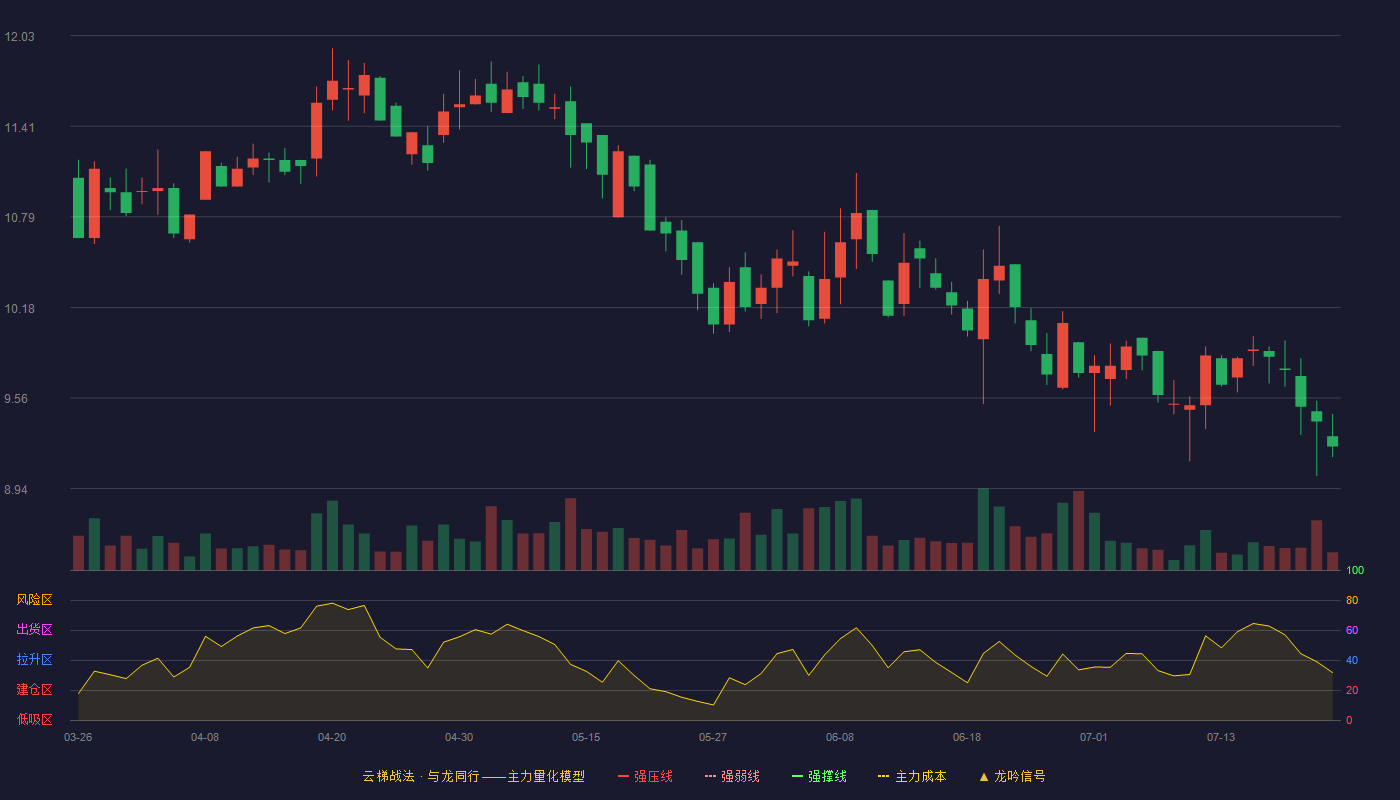The width and height of the screenshot is (1400, 800).
Task: Toggle the 主力成本 legend series
Action: click(x=912, y=776)
